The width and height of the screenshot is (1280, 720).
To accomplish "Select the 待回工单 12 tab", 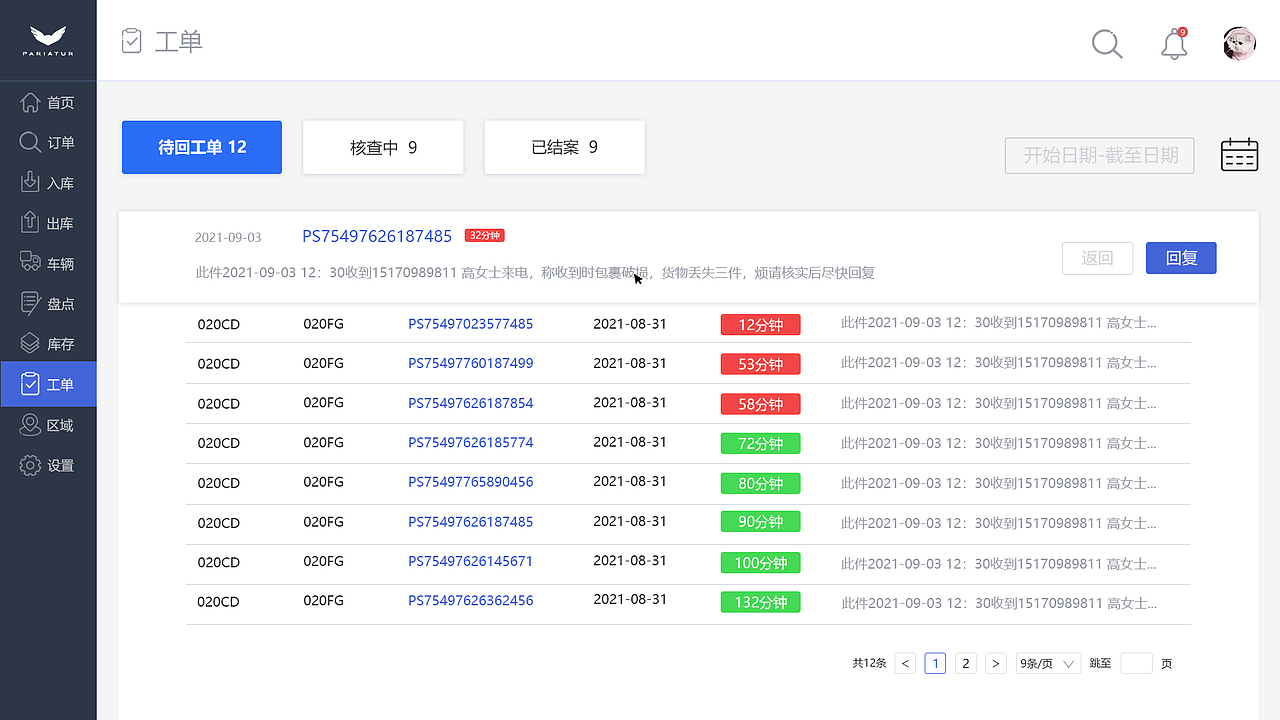I will (201, 146).
